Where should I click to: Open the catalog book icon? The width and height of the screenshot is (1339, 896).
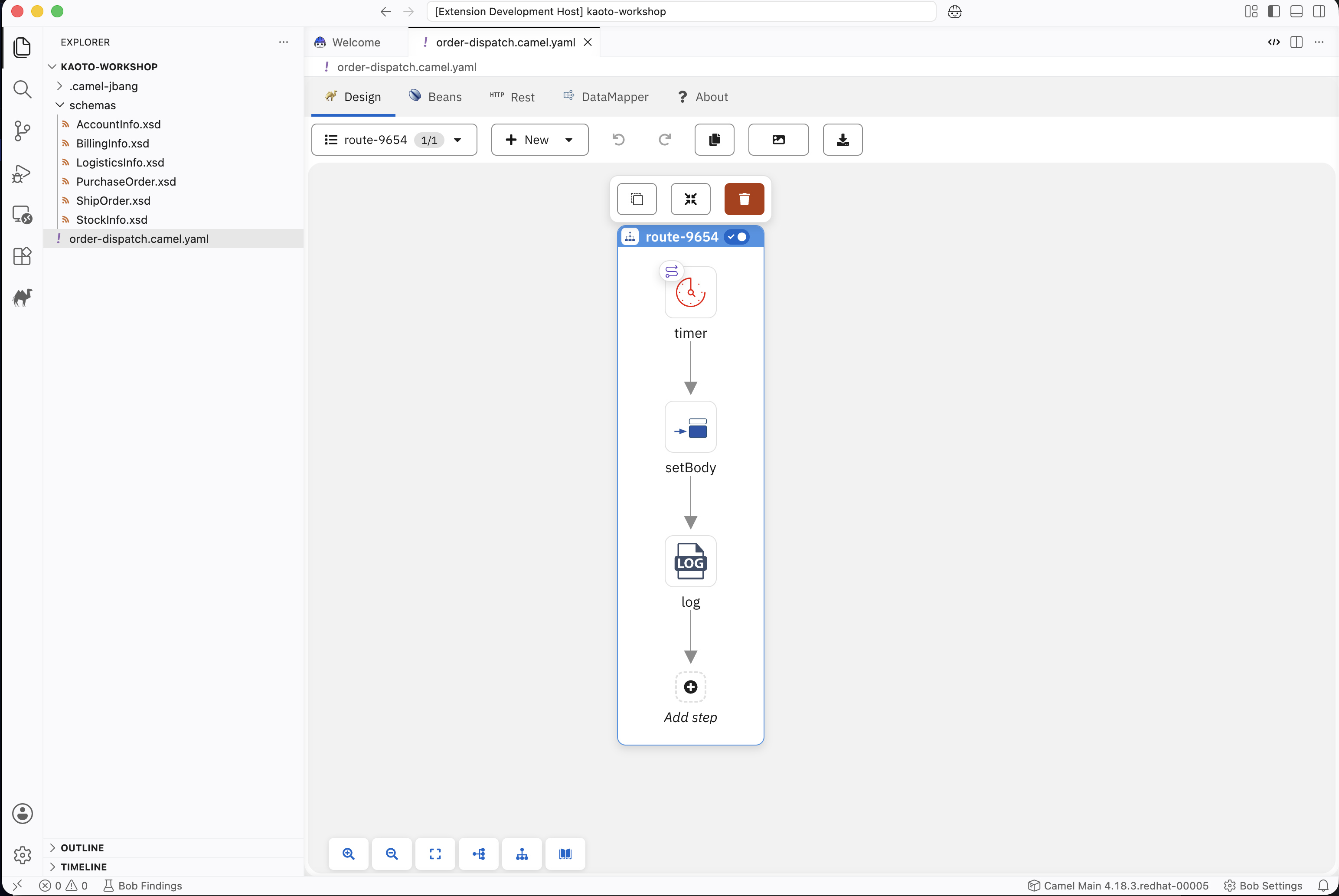pyautogui.click(x=565, y=853)
